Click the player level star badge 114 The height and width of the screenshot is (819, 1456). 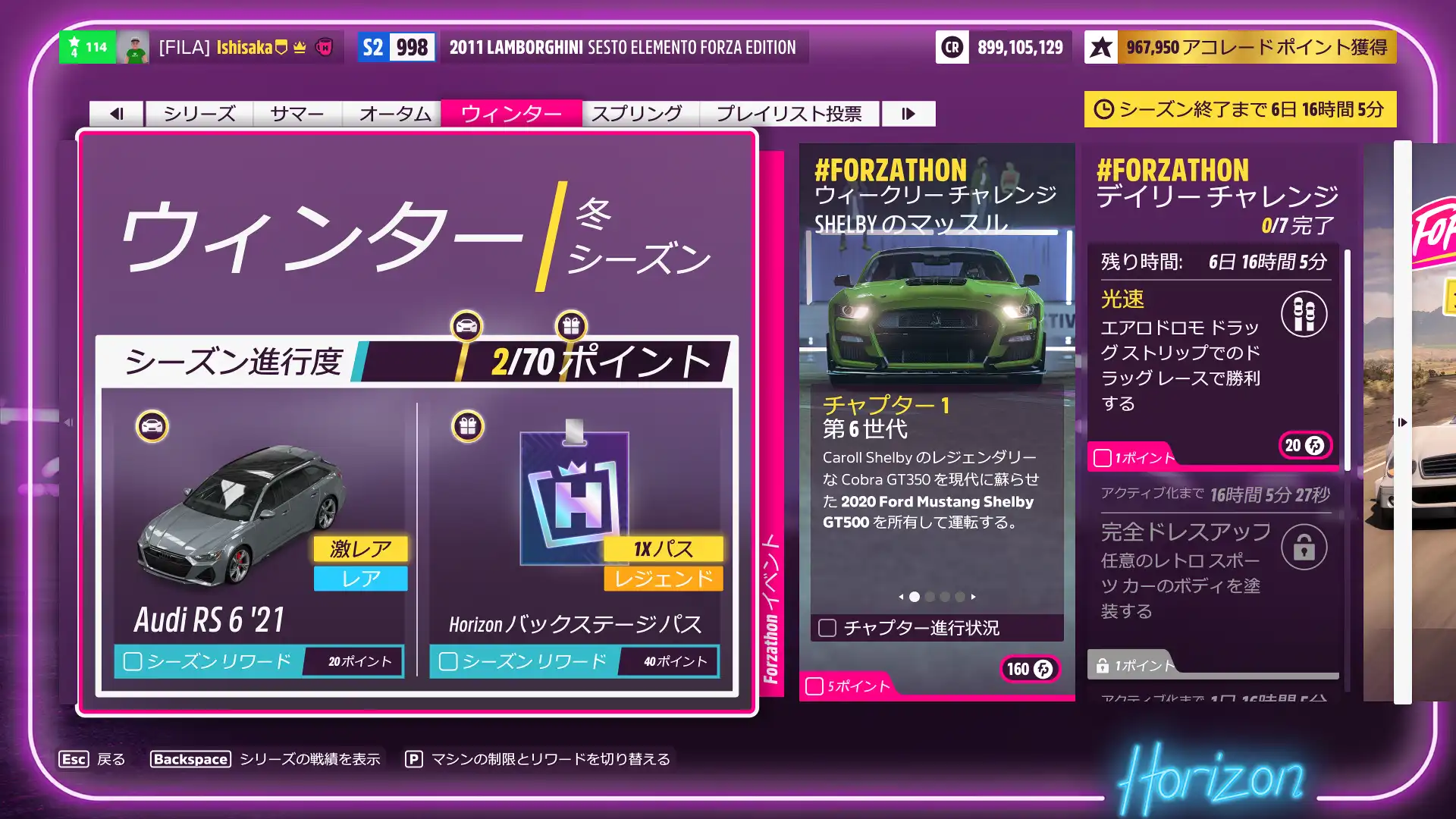tap(88, 47)
